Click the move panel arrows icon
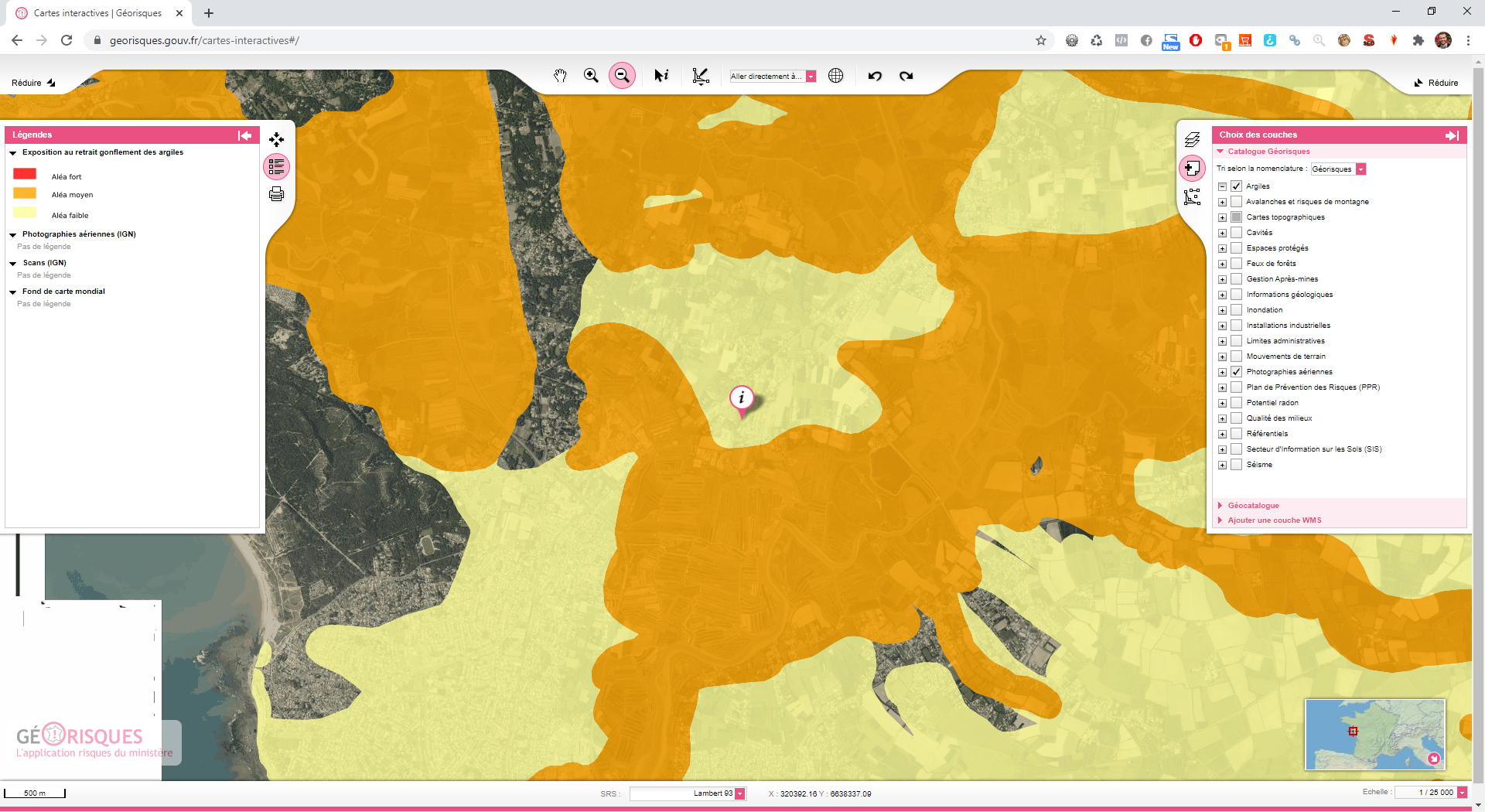 276,139
